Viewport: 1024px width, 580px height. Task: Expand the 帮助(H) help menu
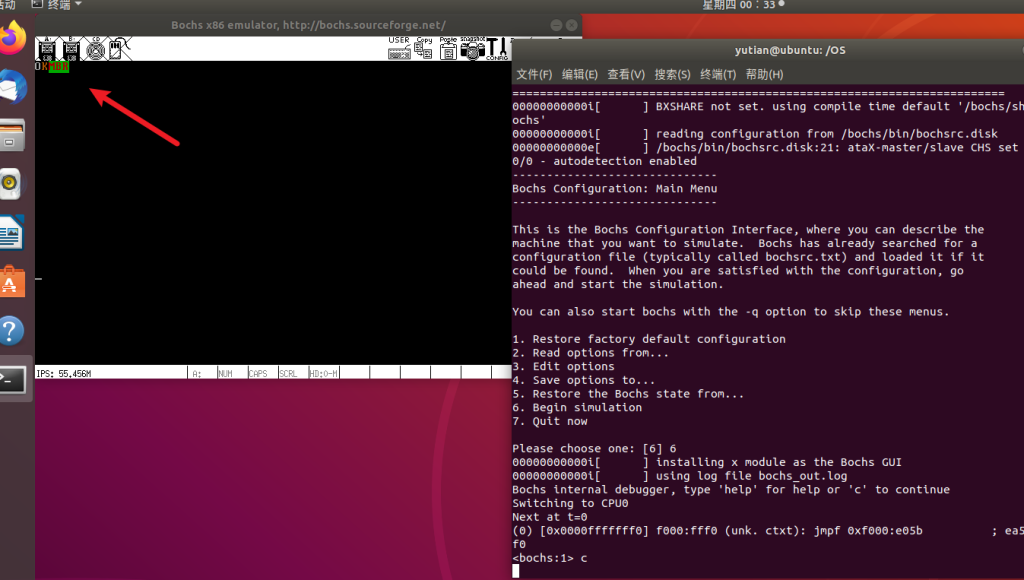point(764,75)
